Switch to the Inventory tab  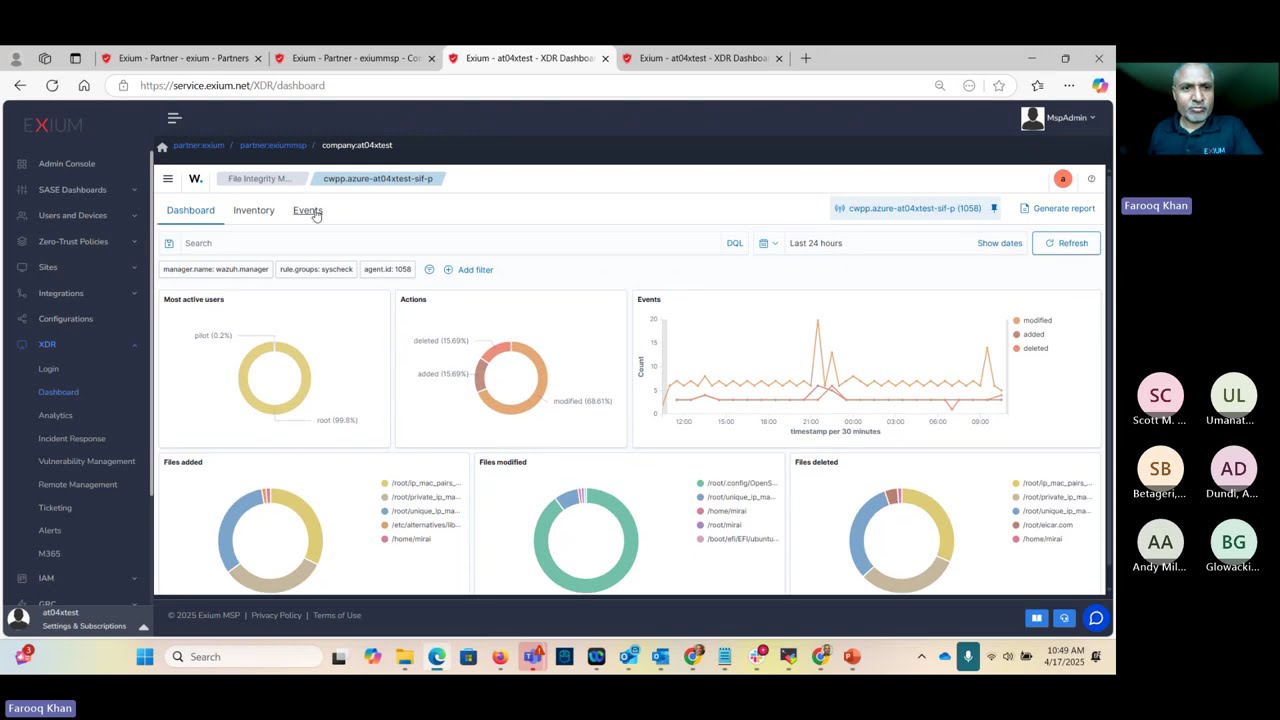tap(253, 210)
